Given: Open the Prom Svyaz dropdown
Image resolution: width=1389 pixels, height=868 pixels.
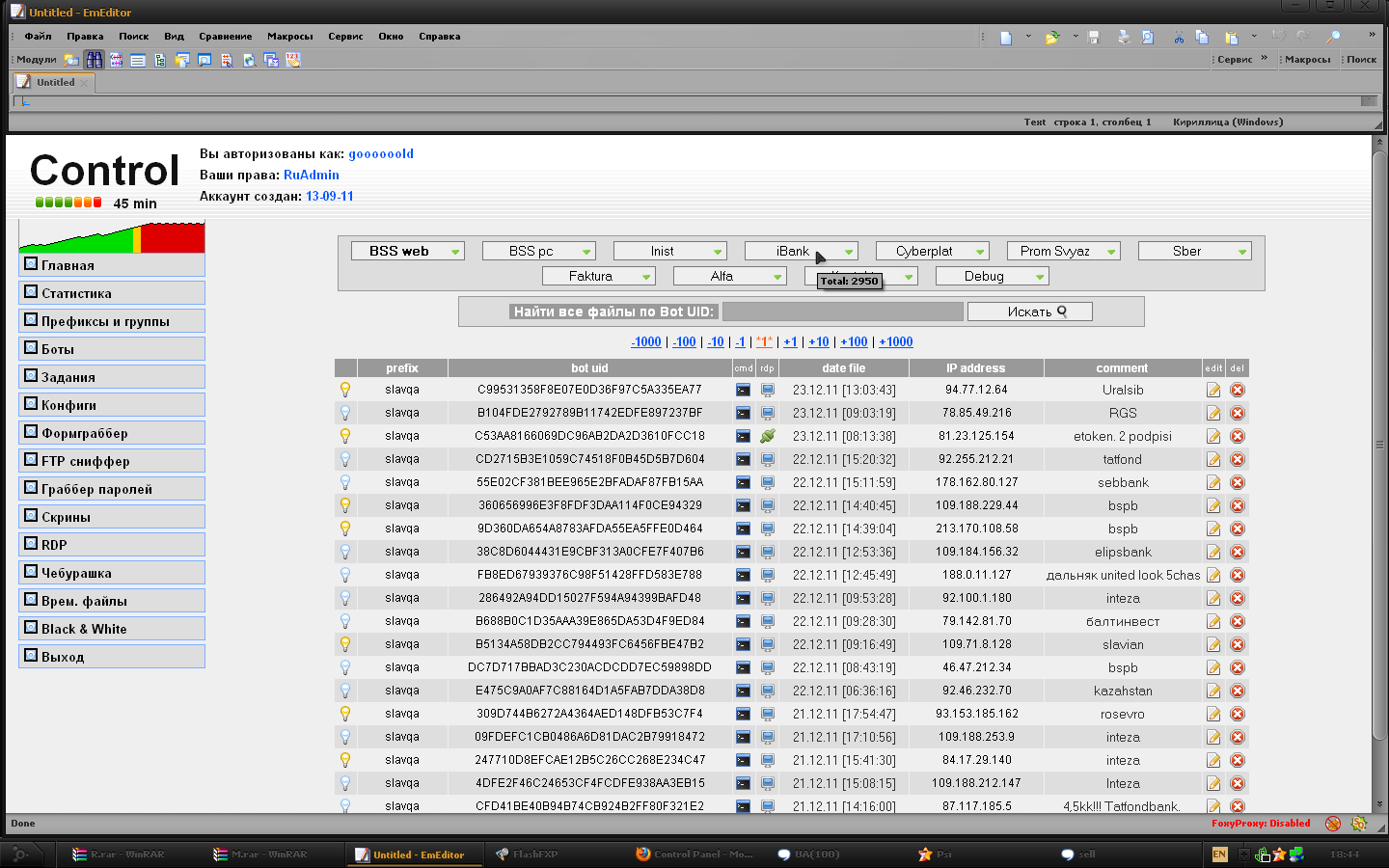Looking at the screenshot, I should 1064,251.
